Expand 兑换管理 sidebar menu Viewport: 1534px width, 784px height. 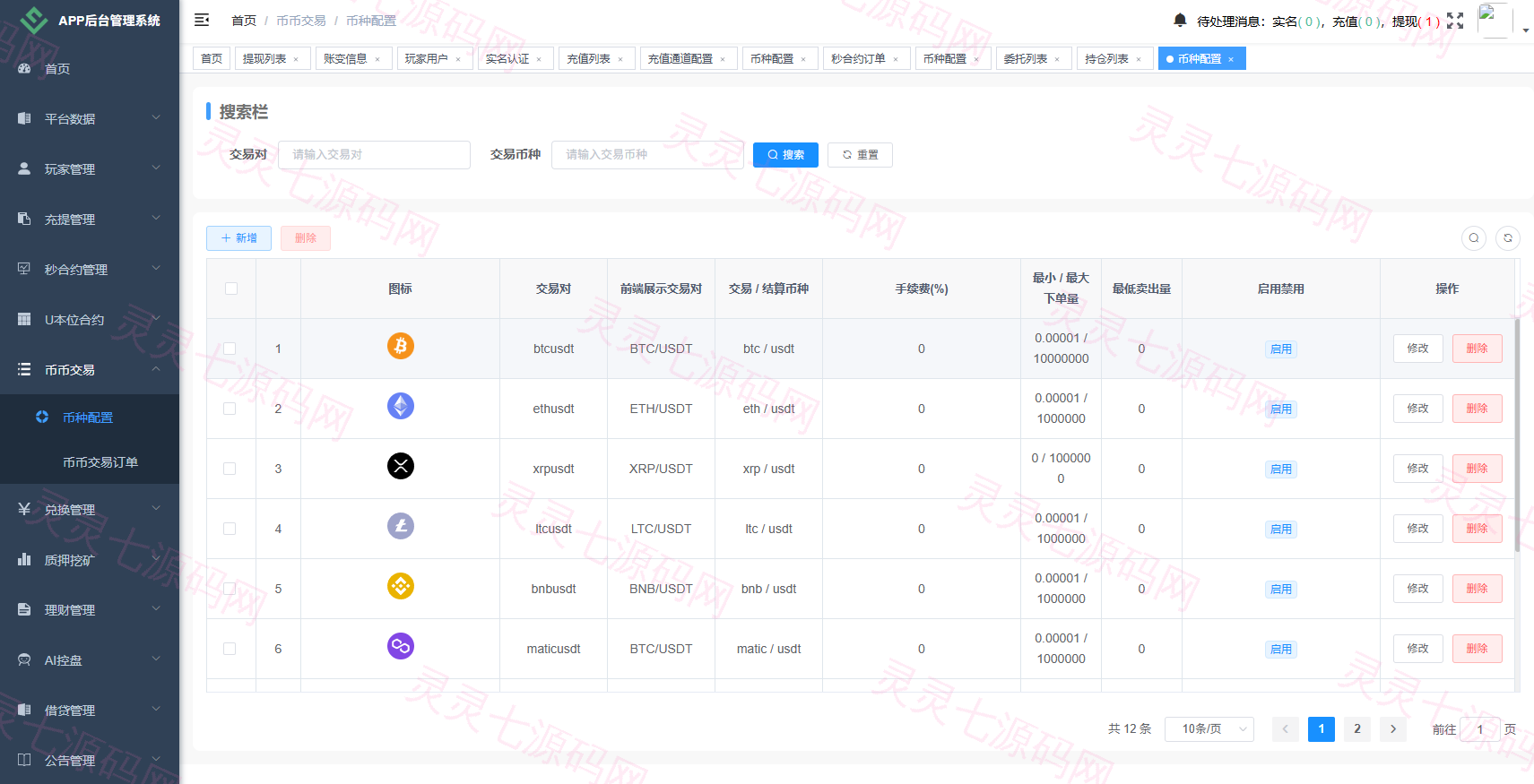90,509
